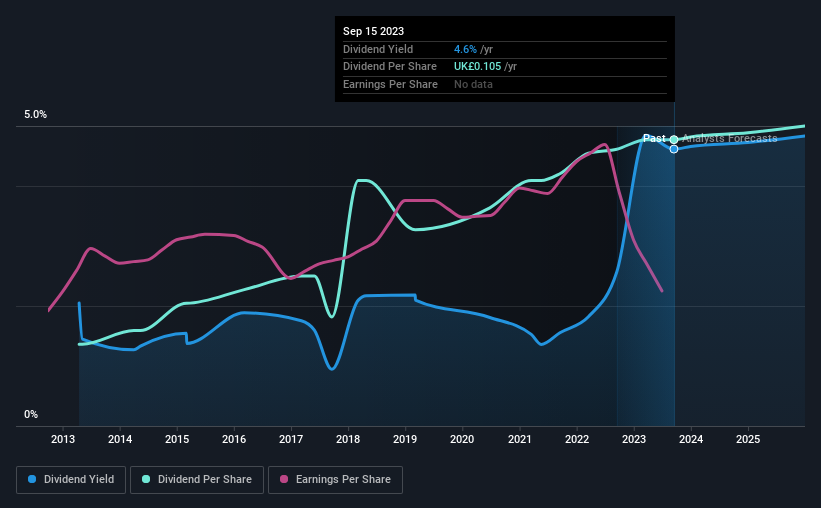Screen dimensions: 821x508
Task: Click the 2024 x-axis label
Action: (691, 439)
